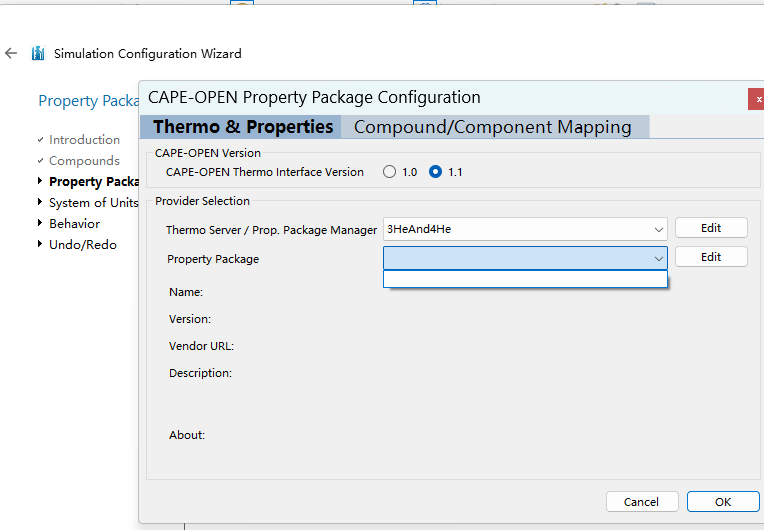Viewport: 764px width, 530px height.
Task: Click the Simulation Configuration Wizard app icon
Action: tap(38, 54)
